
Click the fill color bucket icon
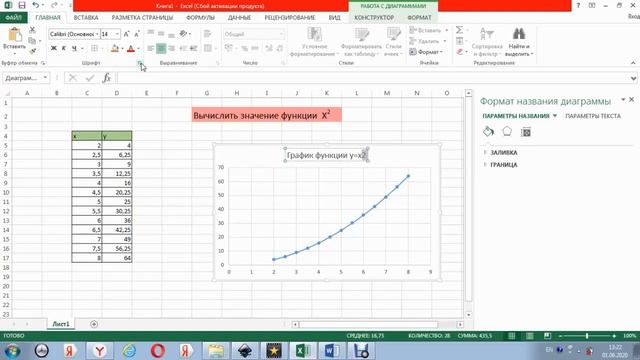[x=115, y=49]
